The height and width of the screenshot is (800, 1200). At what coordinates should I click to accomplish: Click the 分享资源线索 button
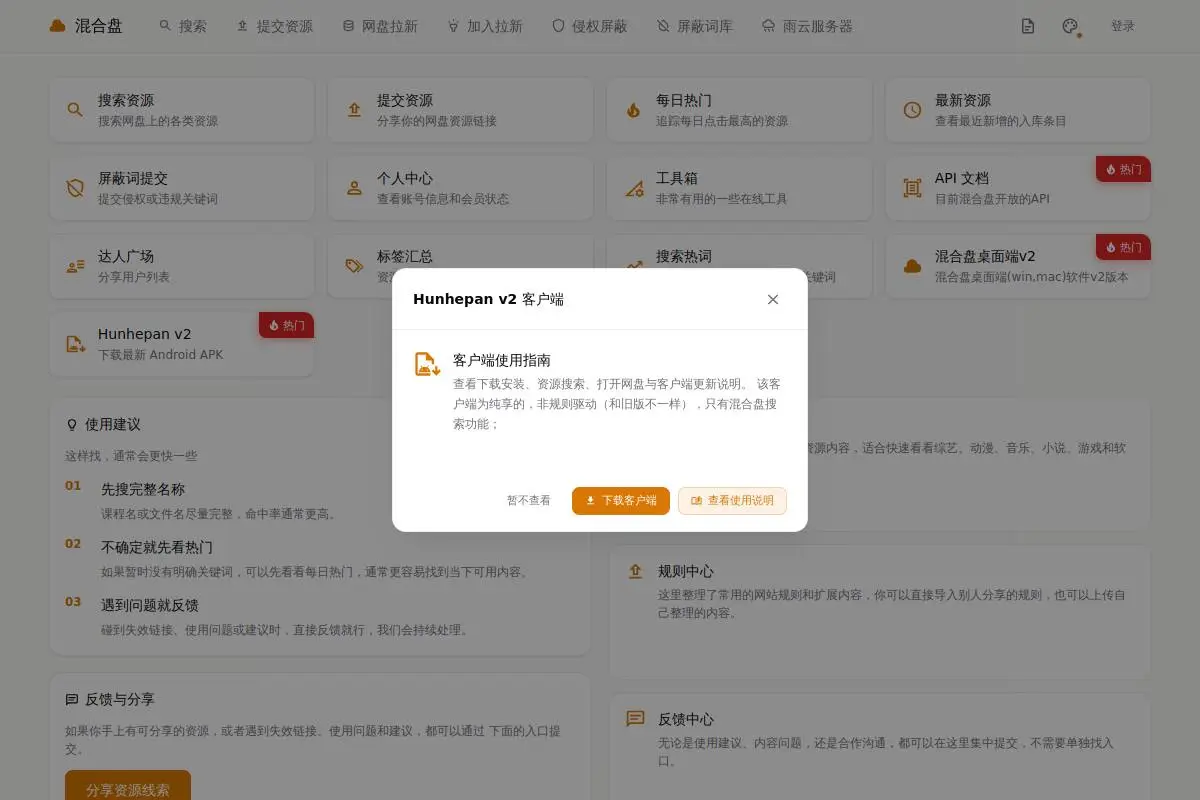[x=128, y=789]
